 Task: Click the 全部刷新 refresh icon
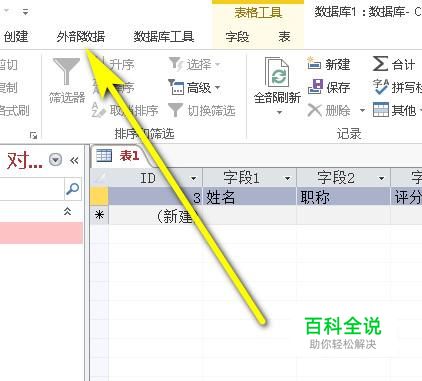tap(277, 72)
